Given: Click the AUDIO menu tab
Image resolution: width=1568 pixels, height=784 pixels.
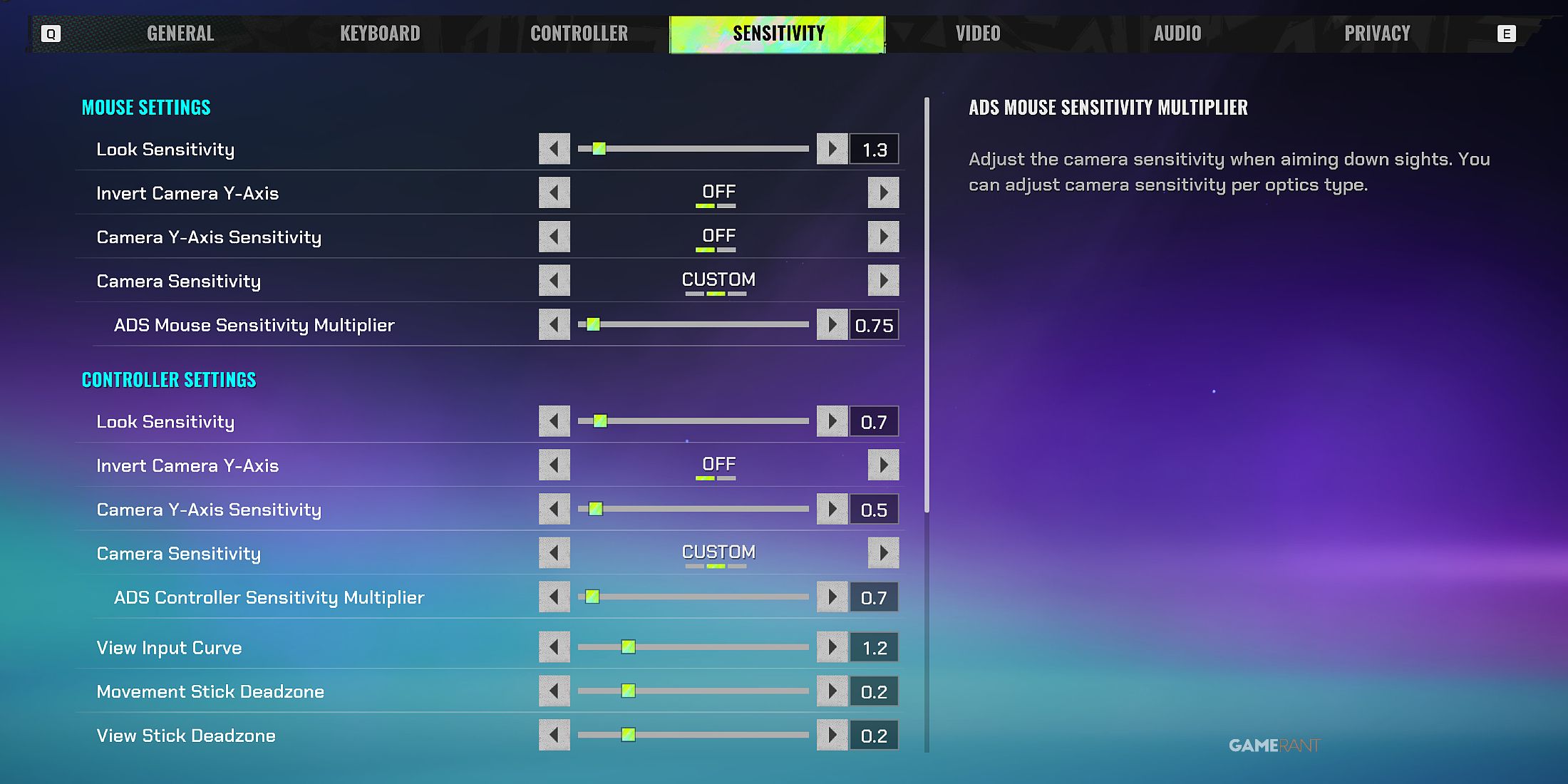Looking at the screenshot, I should [1176, 33].
